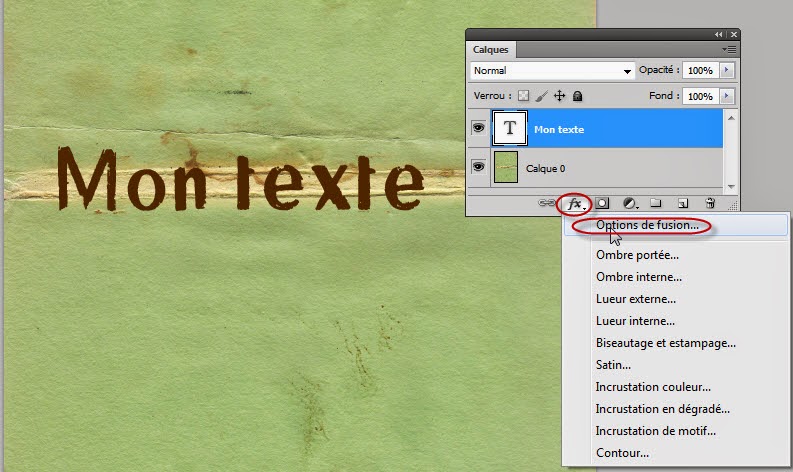793x472 pixels.
Task: Click the Opacité 100% field
Action: tap(700, 70)
